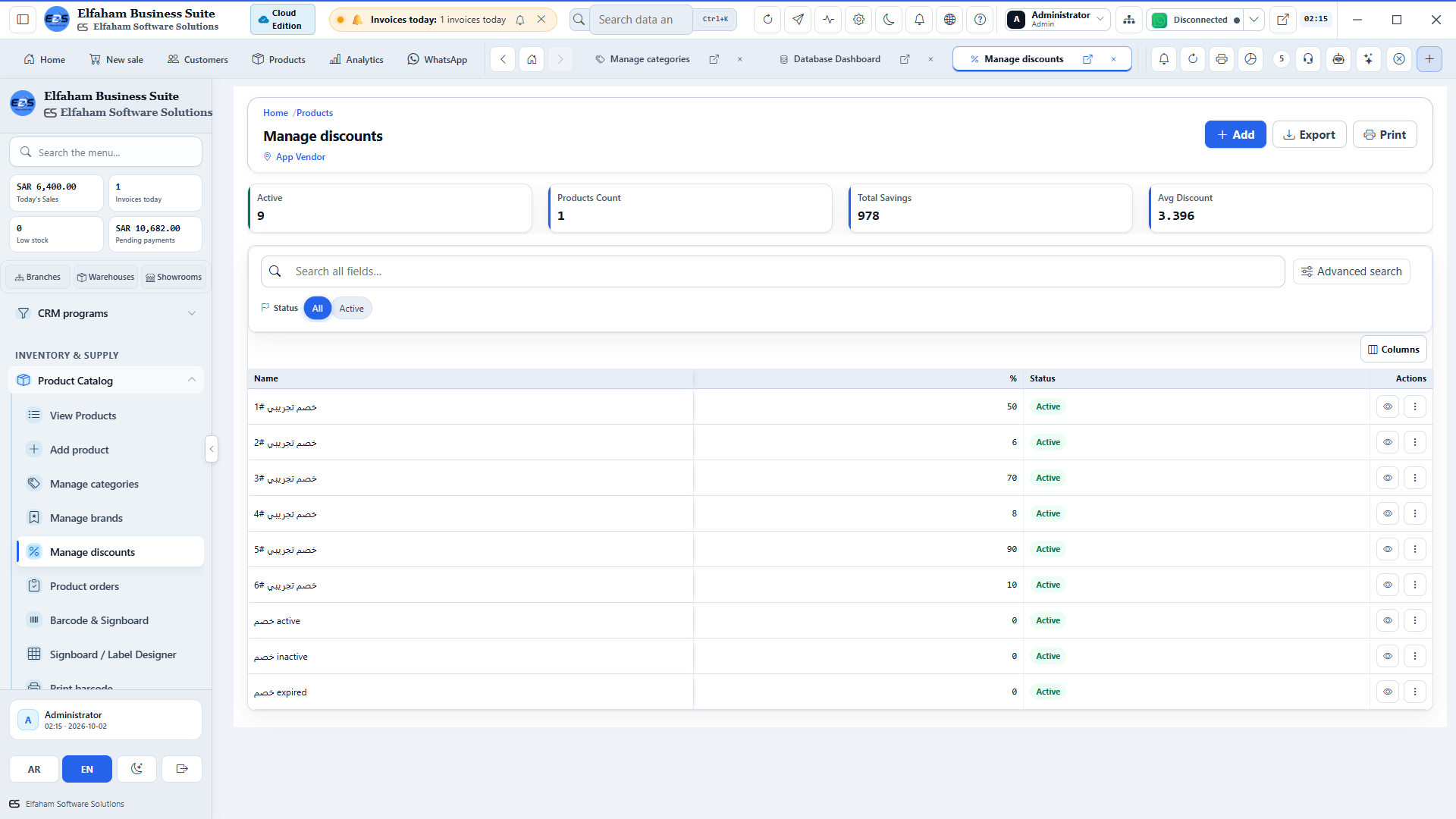Collapse the sidebar with the edge chevron
This screenshot has width=1456, height=819.
(212, 449)
